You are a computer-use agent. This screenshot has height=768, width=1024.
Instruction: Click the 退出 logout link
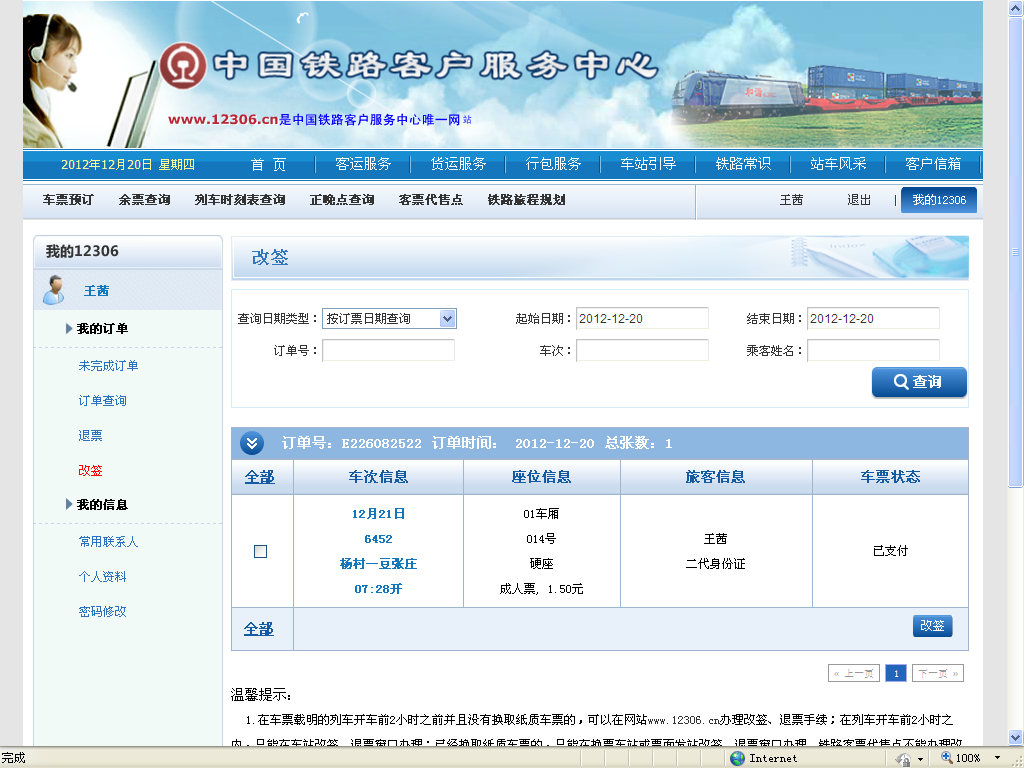pos(859,200)
